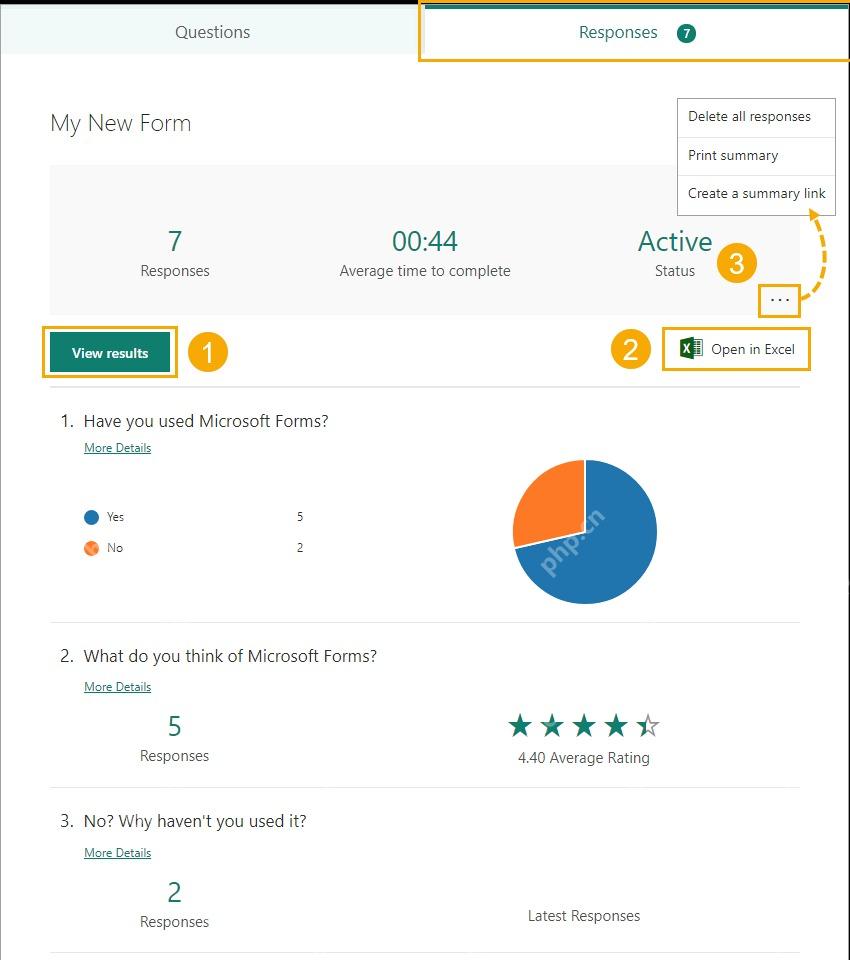Click the responses count badge showing 7
This screenshot has width=850, height=960.
(686, 33)
